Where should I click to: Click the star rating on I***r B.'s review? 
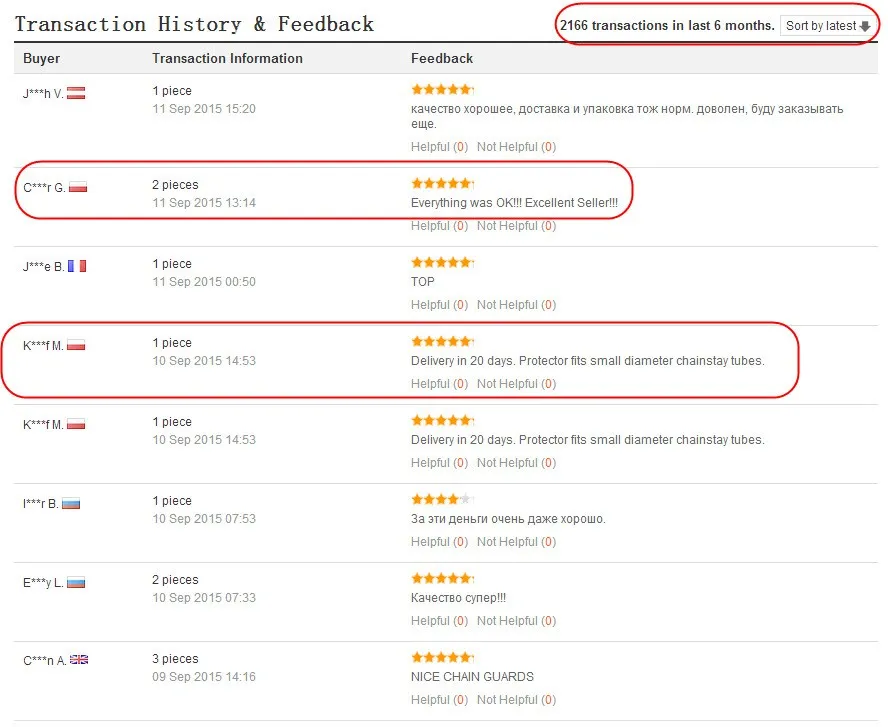442,499
